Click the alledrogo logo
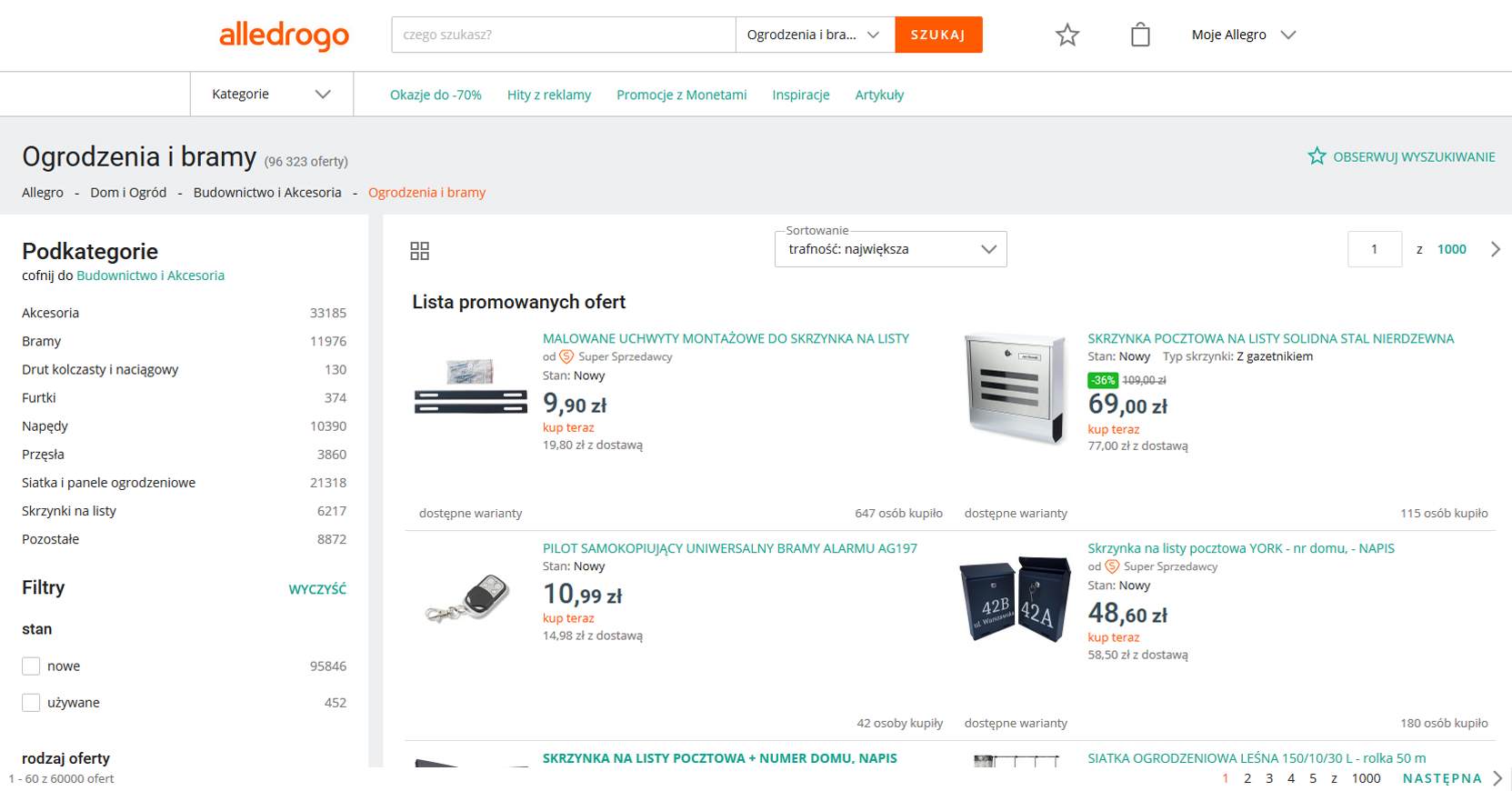1512x791 pixels. coord(284,36)
